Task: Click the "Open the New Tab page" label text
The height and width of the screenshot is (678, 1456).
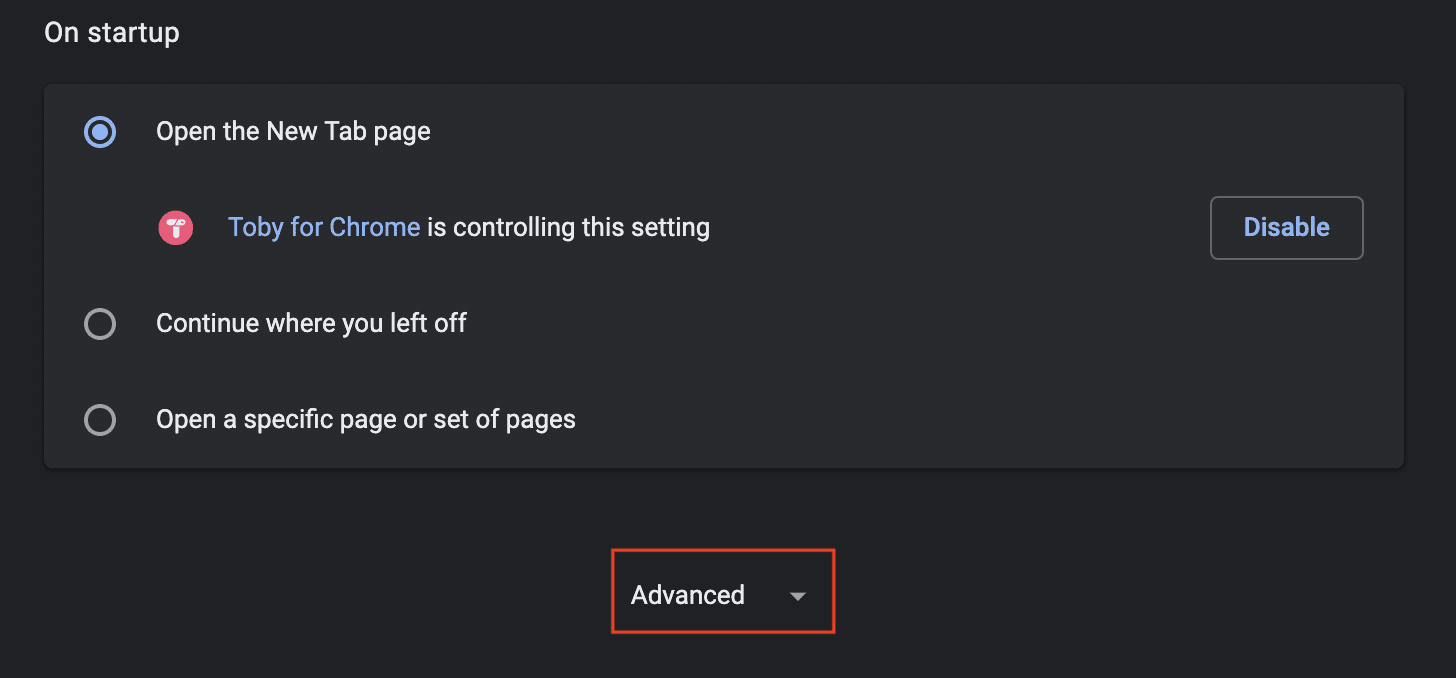Action: pyautogui.click(x=293, y=132)
